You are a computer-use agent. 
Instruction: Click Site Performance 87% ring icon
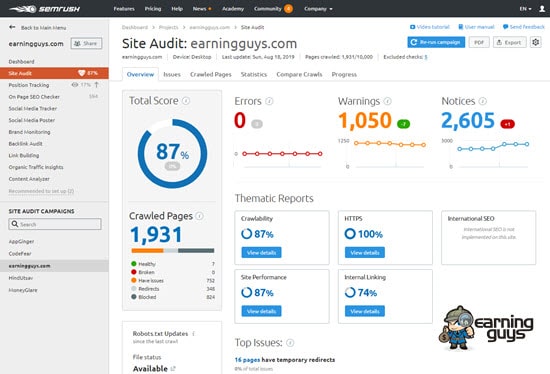point(247,292)
